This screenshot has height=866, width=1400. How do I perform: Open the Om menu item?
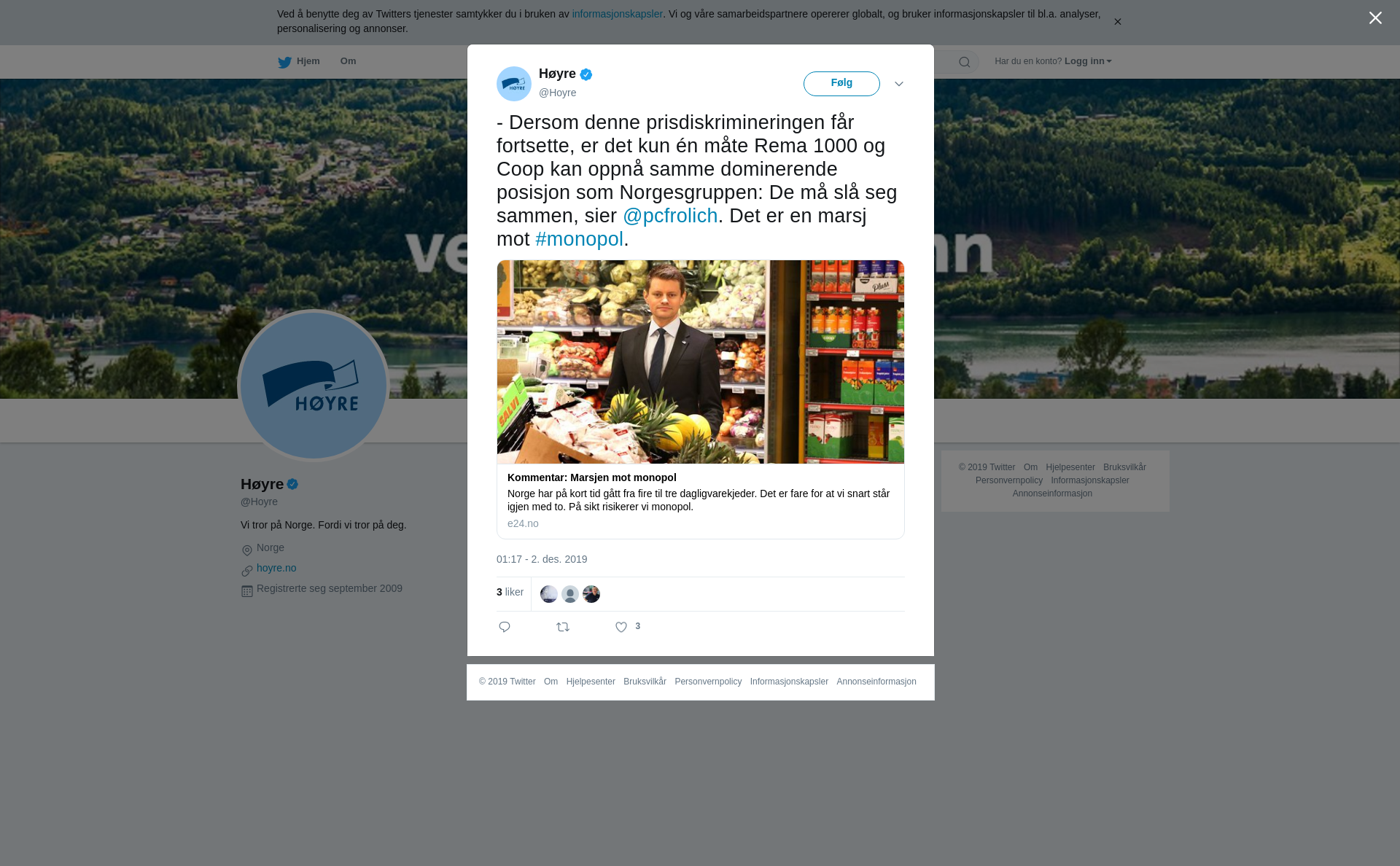point(348,61)
